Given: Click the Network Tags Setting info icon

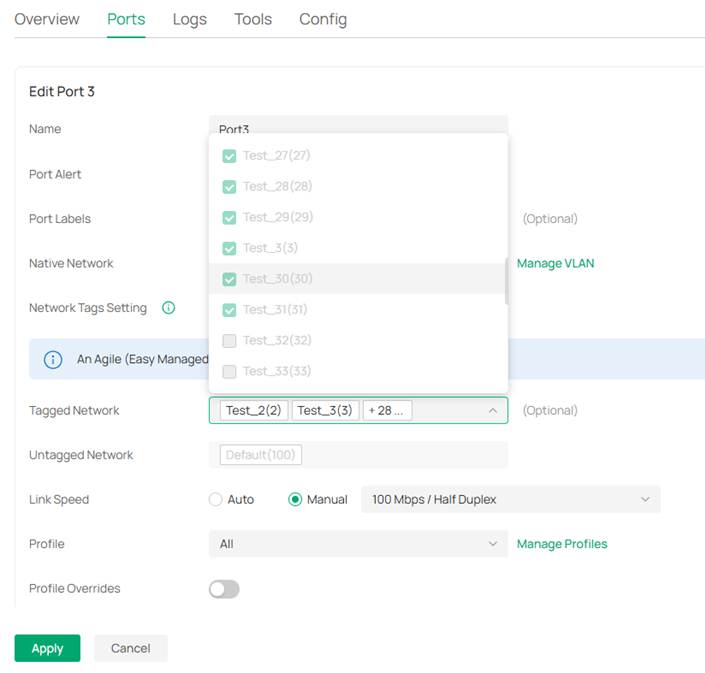Looking at the screenshot, I should click(x=168, y=308).
